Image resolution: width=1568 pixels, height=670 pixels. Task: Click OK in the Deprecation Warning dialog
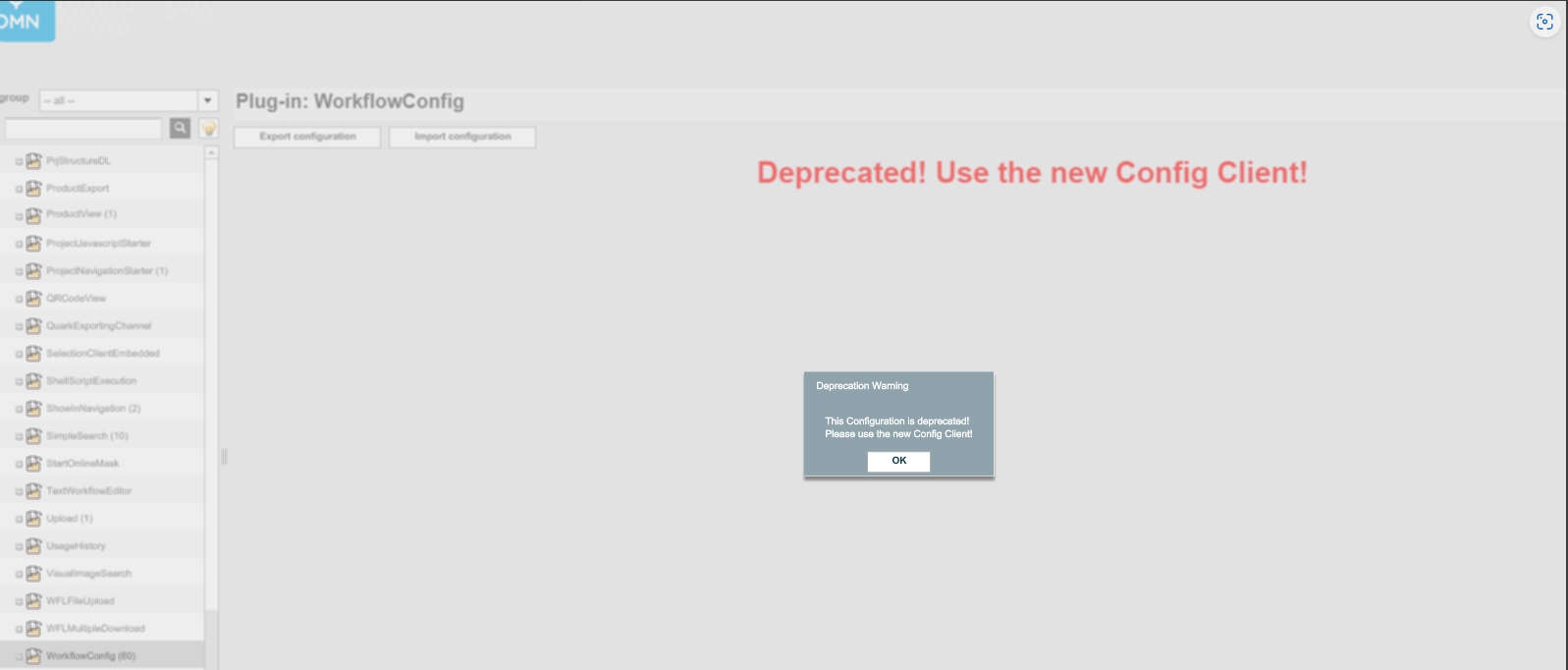pos(898,461)
